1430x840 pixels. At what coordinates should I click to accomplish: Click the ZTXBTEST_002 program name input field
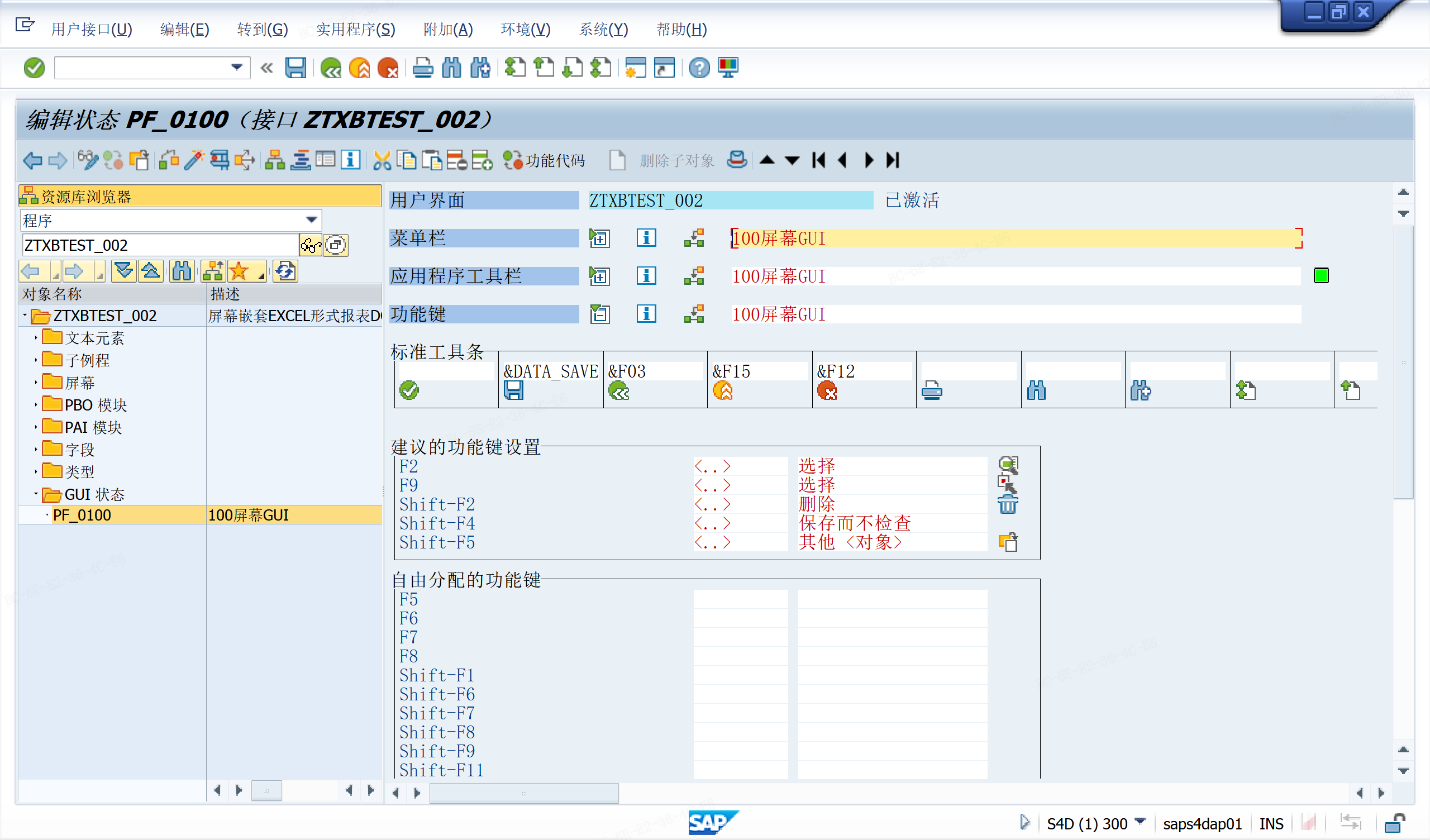(x=159, y=245)
